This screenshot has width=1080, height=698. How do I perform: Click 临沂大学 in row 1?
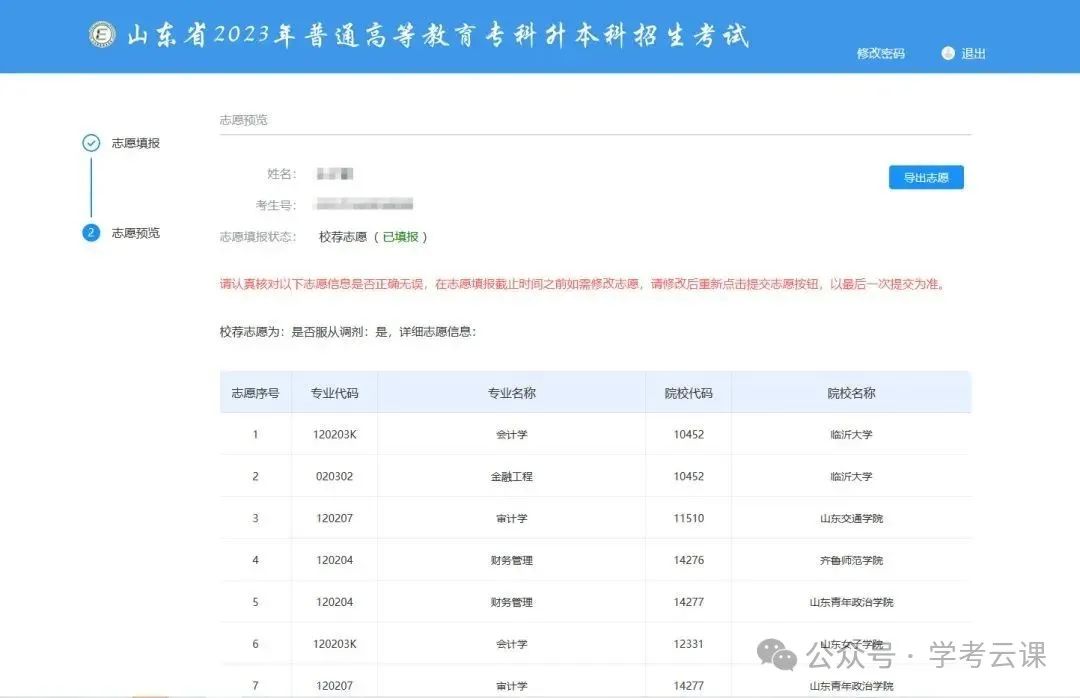point(851,435)
